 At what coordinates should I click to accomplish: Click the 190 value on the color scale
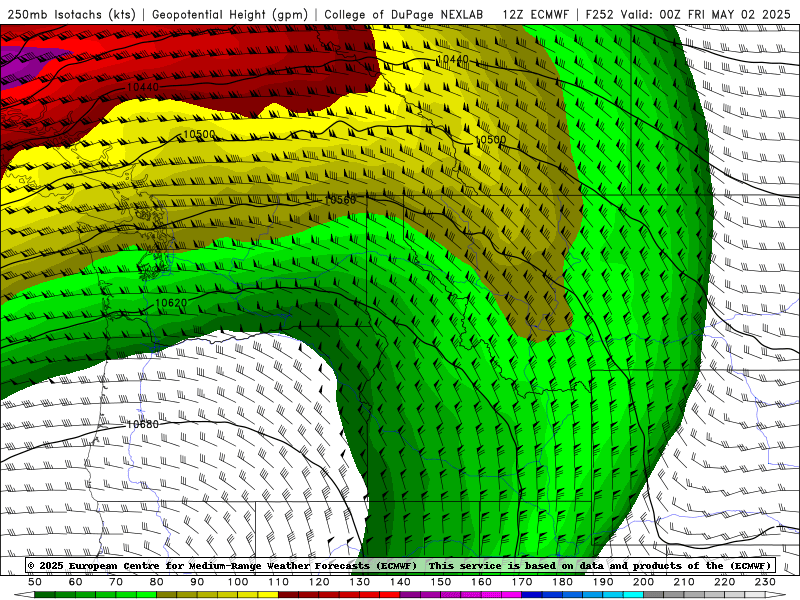(603, 582)
